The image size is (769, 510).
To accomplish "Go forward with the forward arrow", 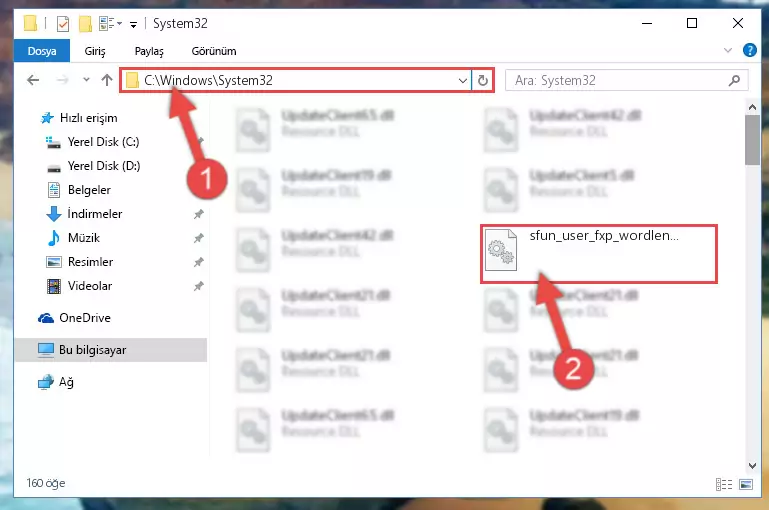I will (x=62, y=80).
